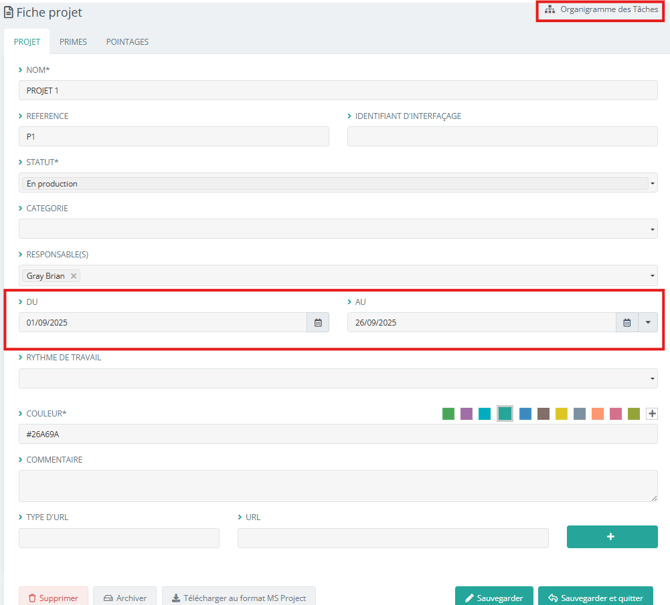Click the green plus button to add URL
This screenshot has height=605, width=670.
click(x=611, y=537)
